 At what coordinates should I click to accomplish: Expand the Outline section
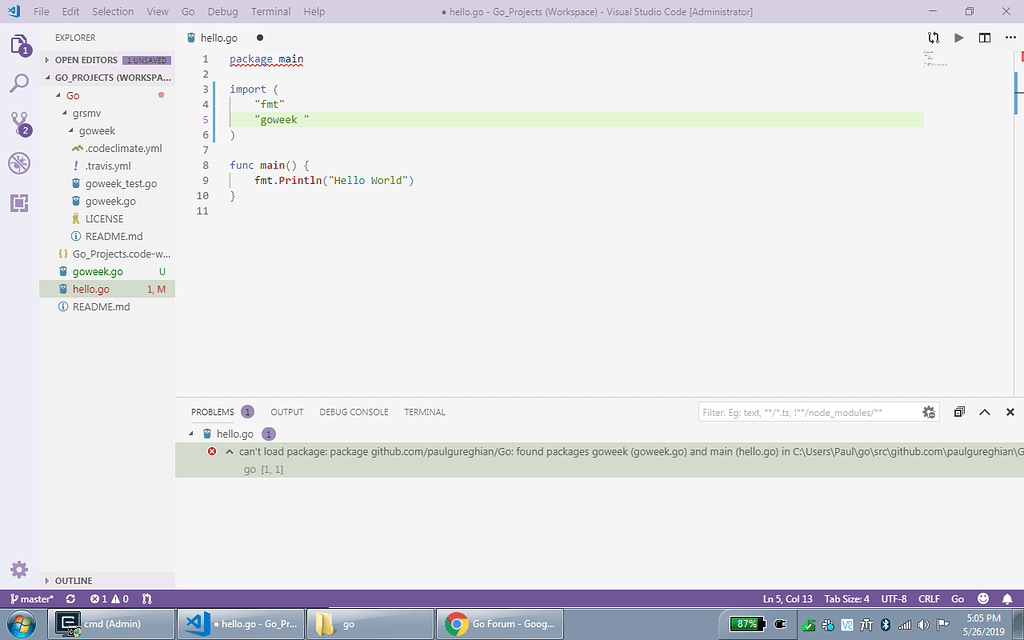[x=73, y=580]
